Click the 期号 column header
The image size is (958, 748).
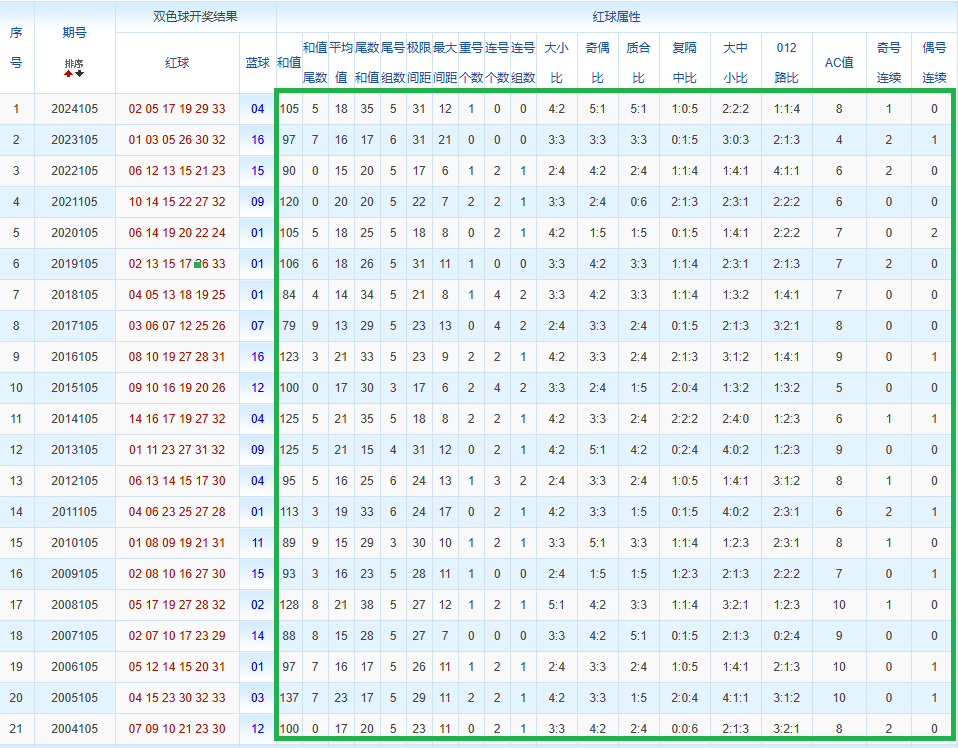coord(74,33)
